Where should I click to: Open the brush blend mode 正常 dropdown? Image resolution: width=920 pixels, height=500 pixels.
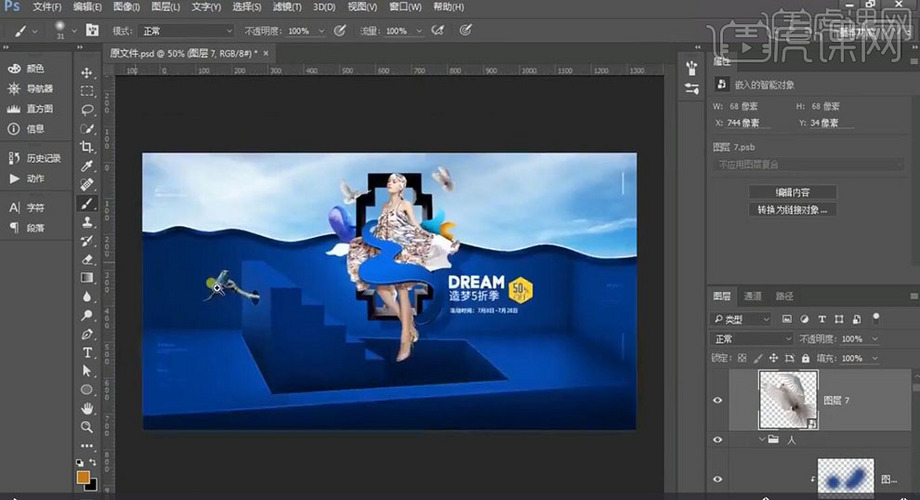coord(185,31)
